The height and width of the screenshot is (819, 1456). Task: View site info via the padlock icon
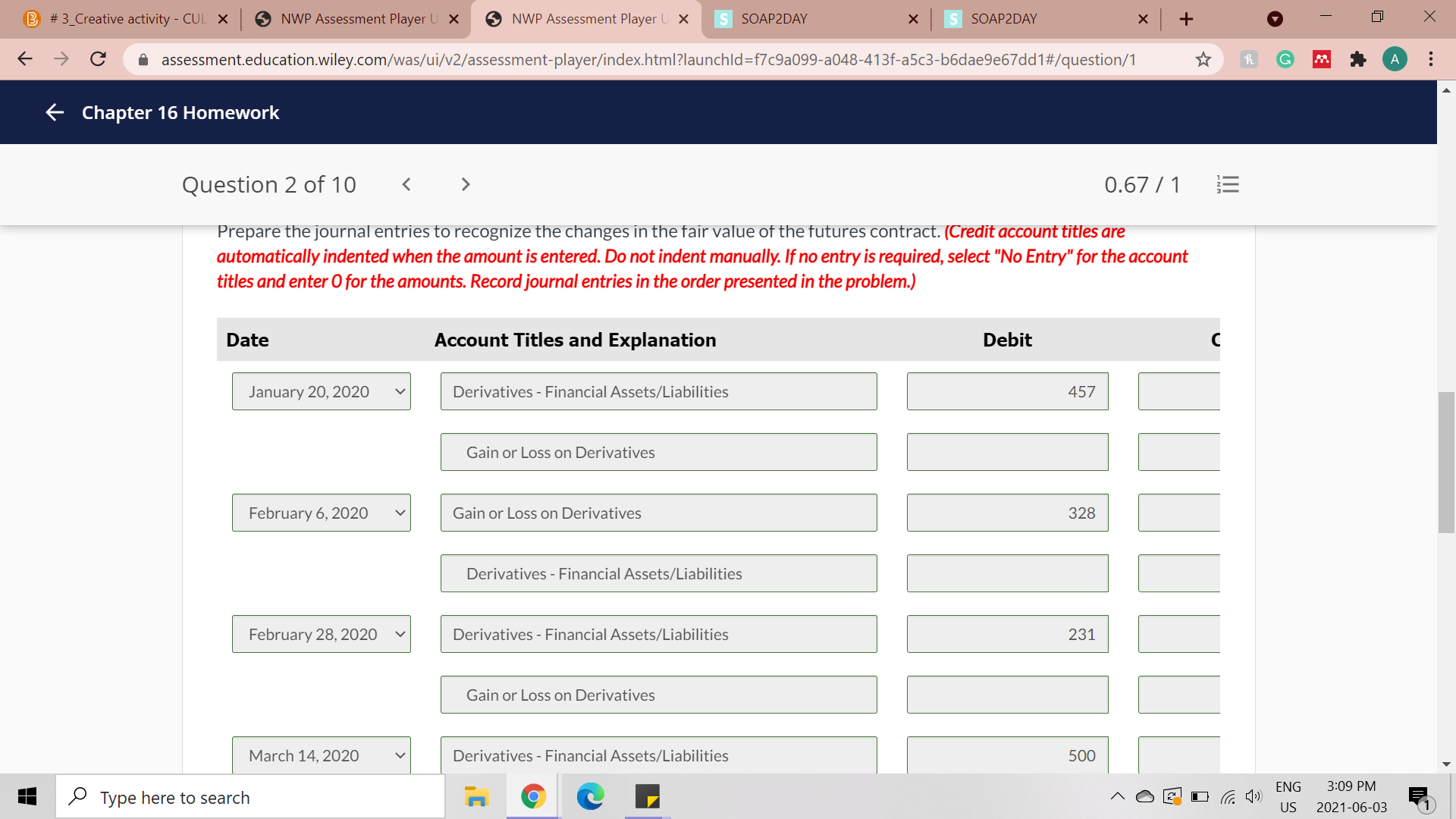click(143, 59)
